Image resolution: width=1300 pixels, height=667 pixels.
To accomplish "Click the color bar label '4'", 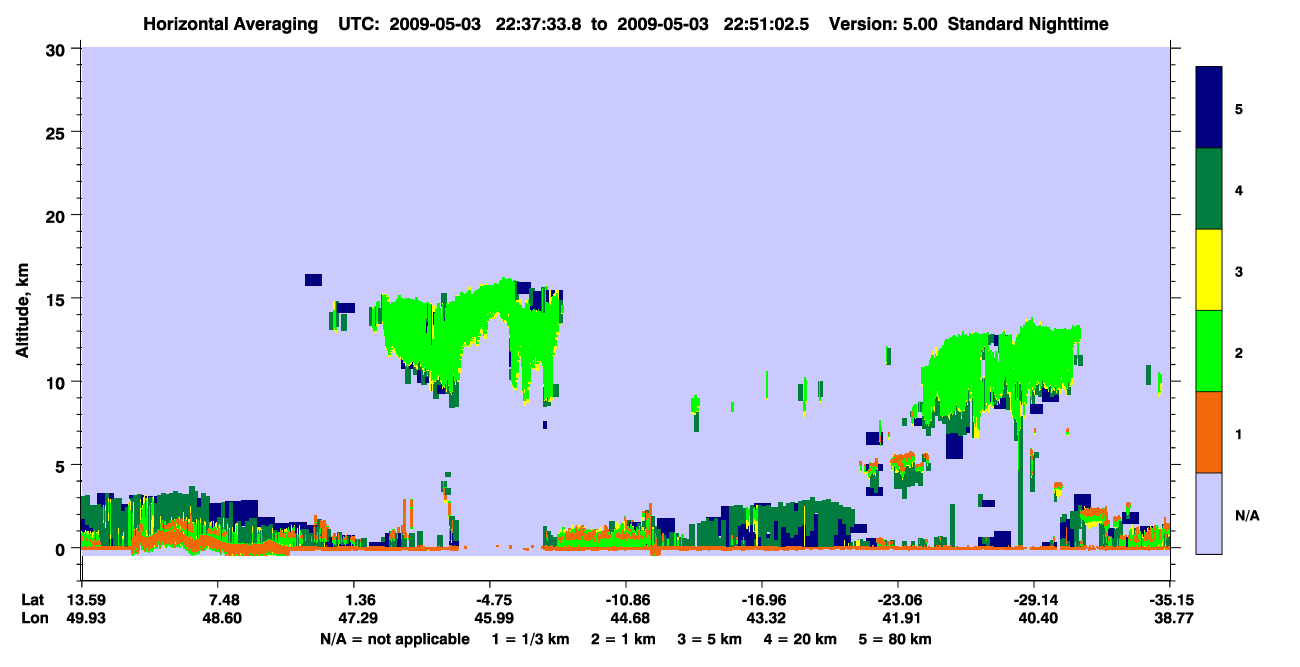I will click(x=1239, y=189).
